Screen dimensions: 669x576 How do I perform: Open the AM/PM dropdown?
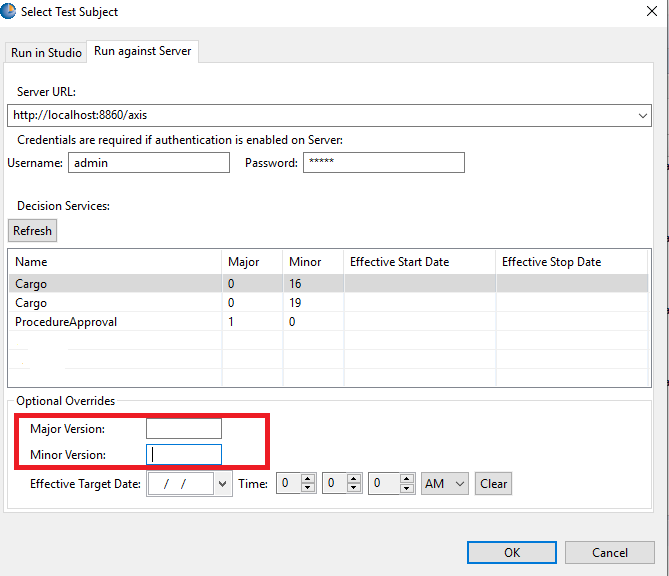pos(445,484)
